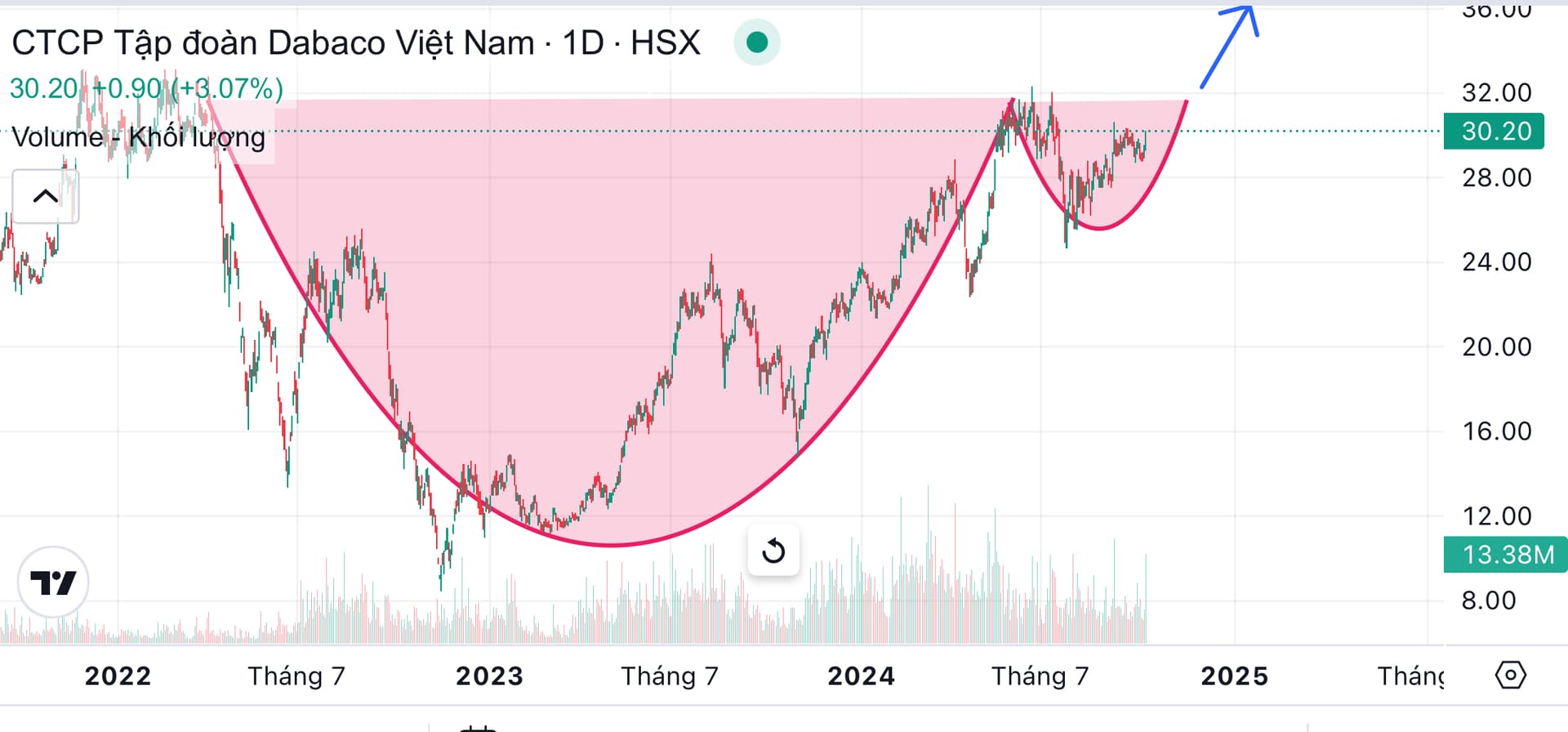Click the 24.00 price scale label

1496,262
